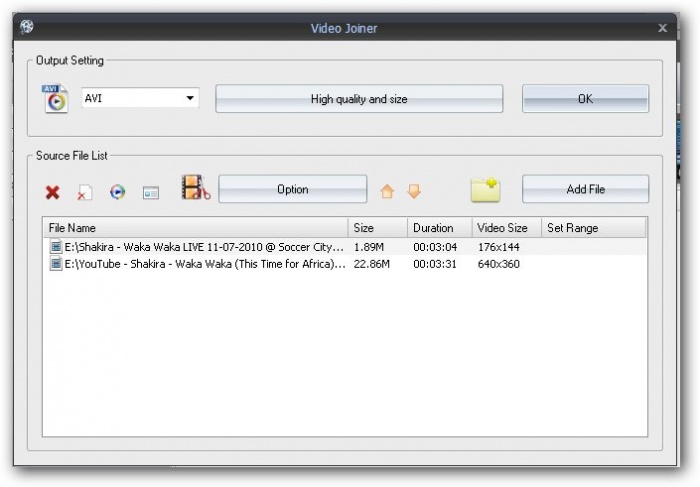700x487 pixels.
Task: Click the red X remove file icon
Action: click(x=52, y=192)
